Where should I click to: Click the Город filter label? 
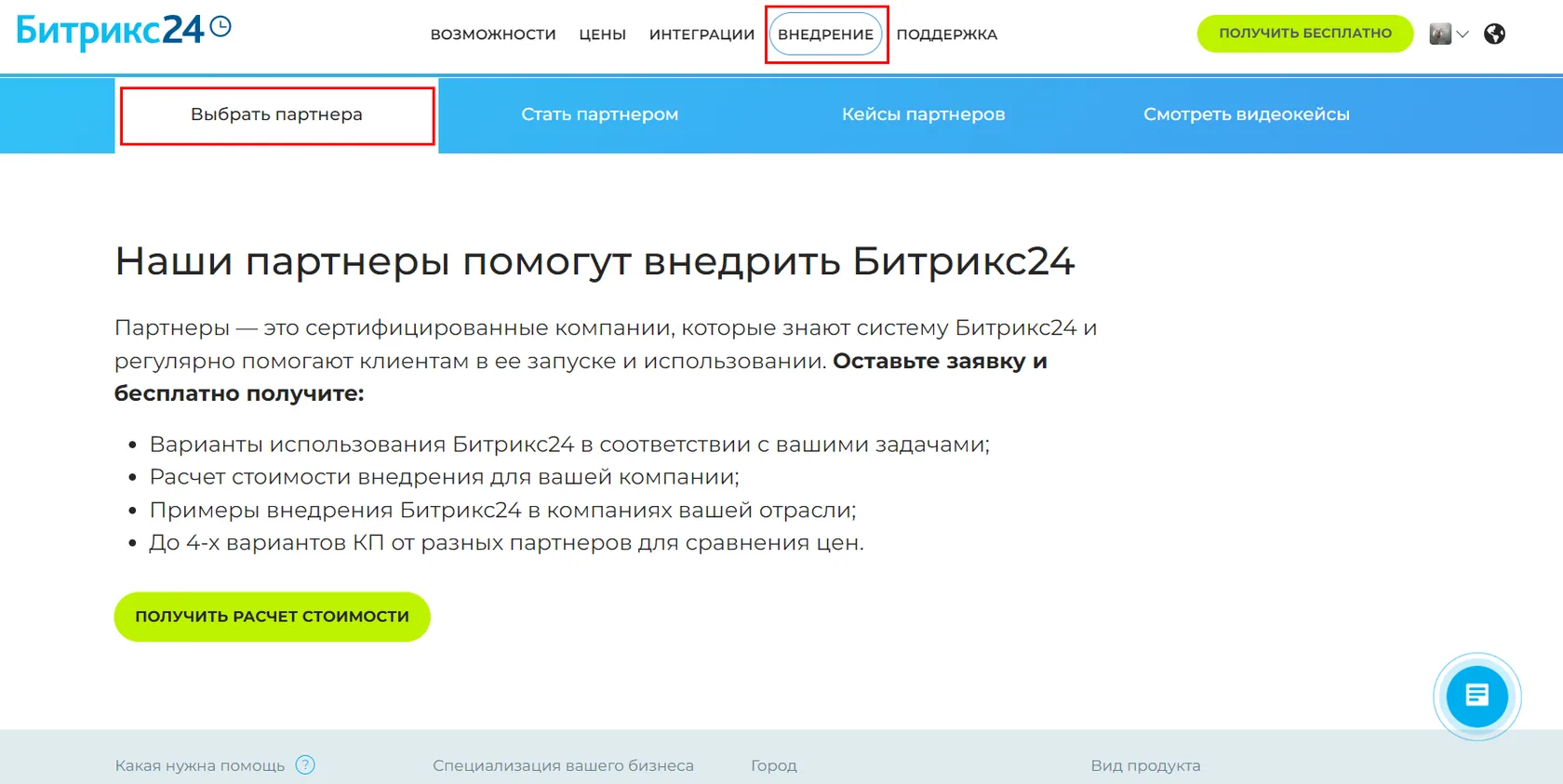pyautogui.click(x=774, y=765)
